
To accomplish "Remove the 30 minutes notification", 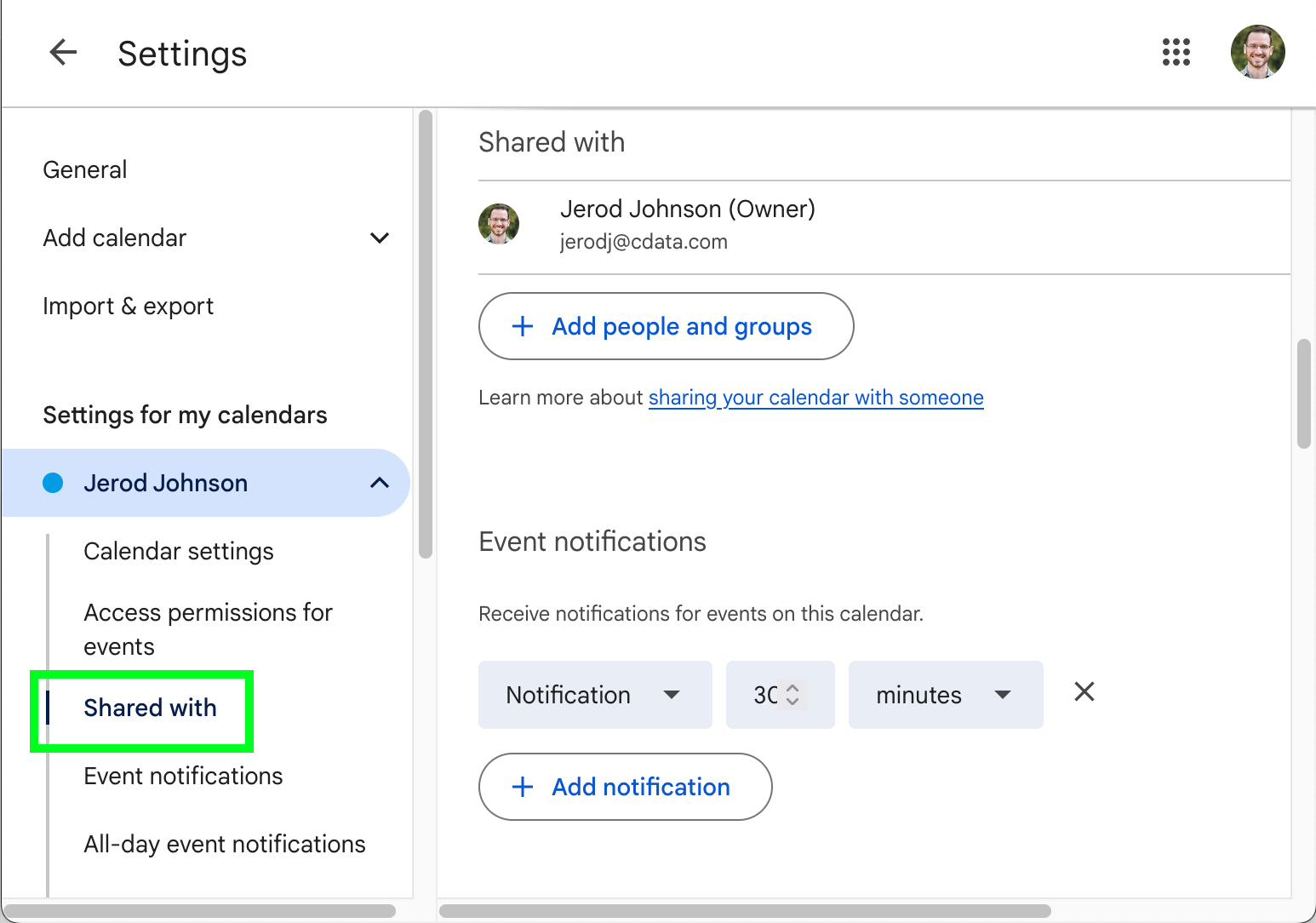I will point(1084,692).
